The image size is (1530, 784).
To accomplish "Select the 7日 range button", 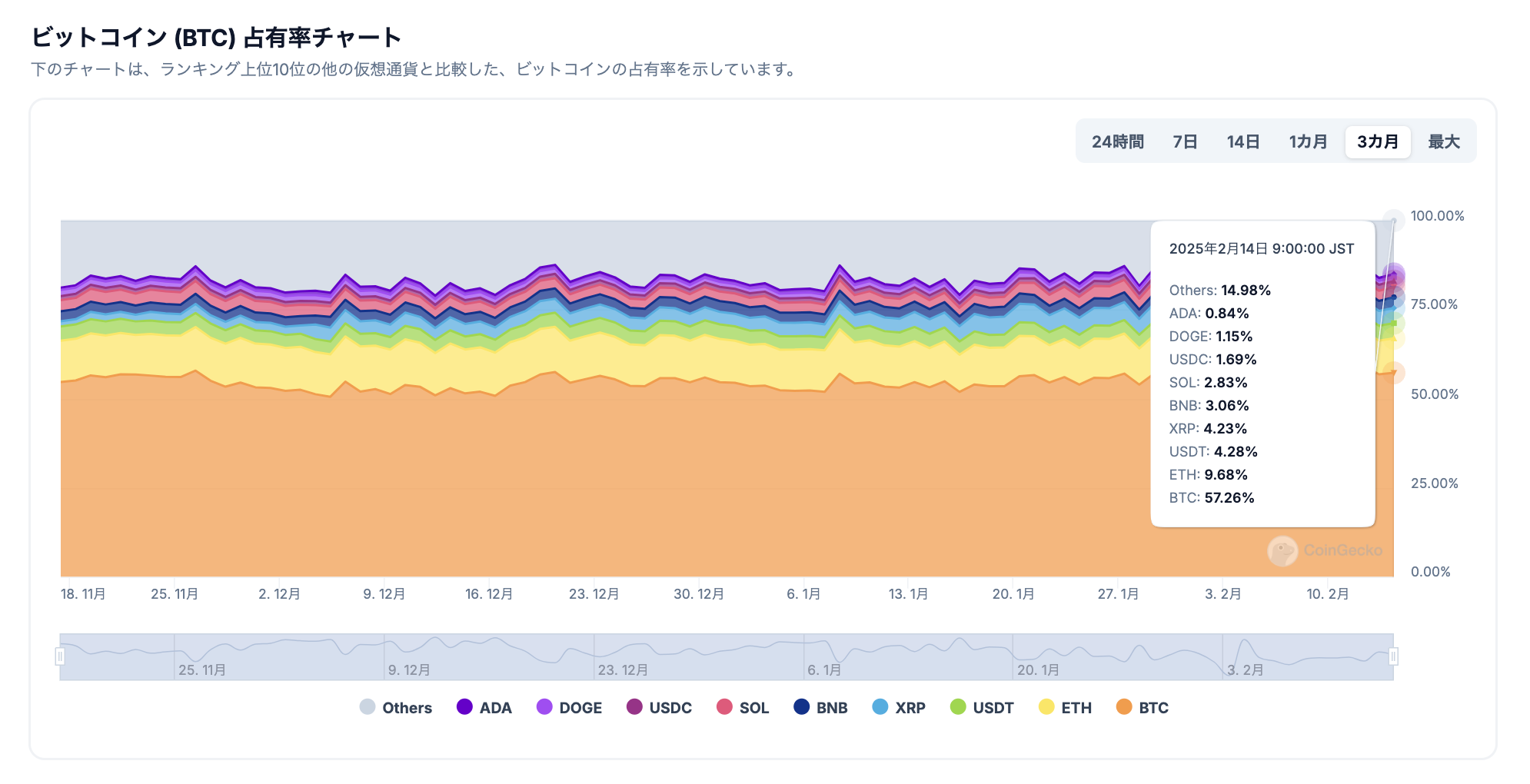I will 1186,141.
